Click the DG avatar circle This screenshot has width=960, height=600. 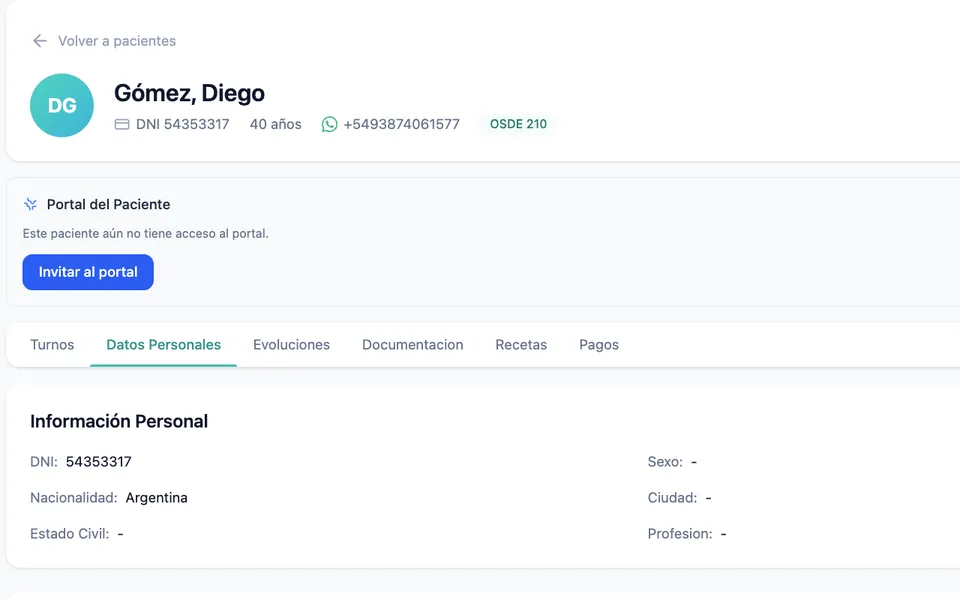[x=62, y=105]
